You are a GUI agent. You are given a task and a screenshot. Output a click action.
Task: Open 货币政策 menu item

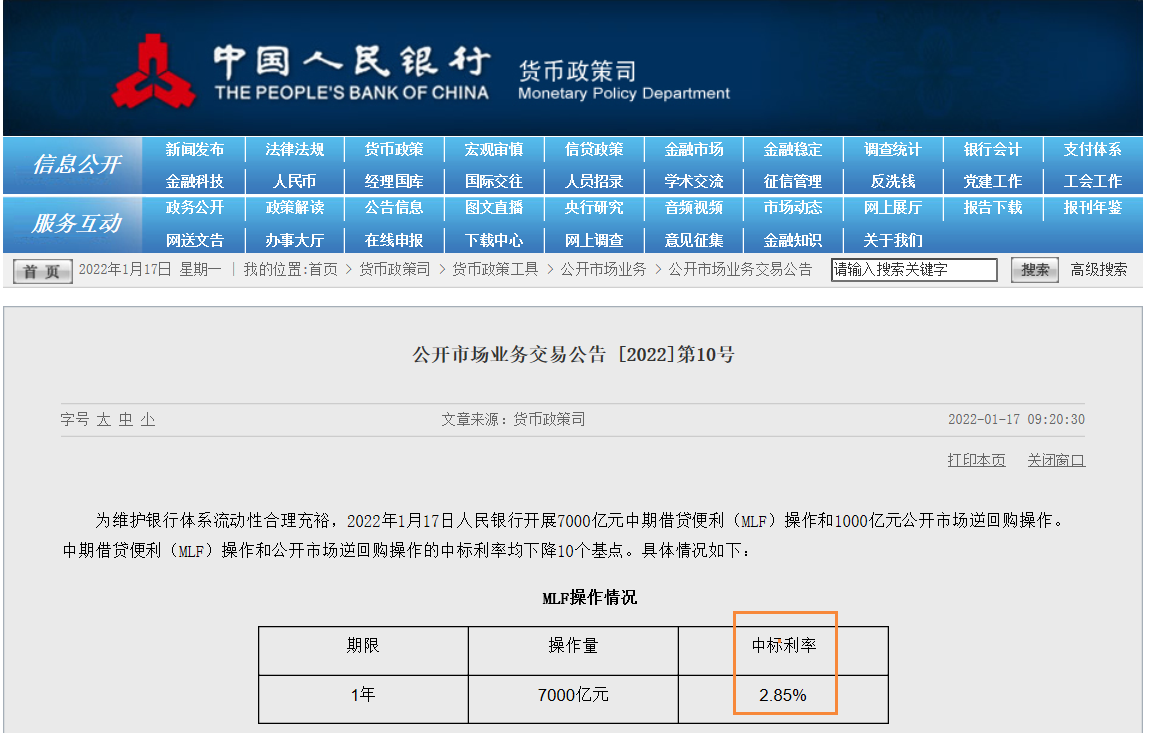pyautogui.click(x=394, y=150)
